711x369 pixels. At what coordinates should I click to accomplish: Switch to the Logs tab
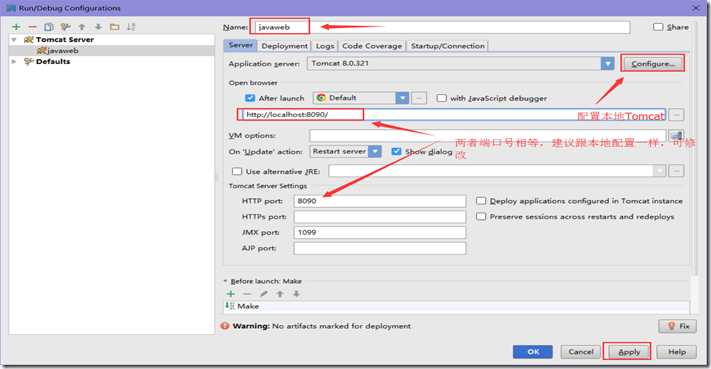pos(325,46)
